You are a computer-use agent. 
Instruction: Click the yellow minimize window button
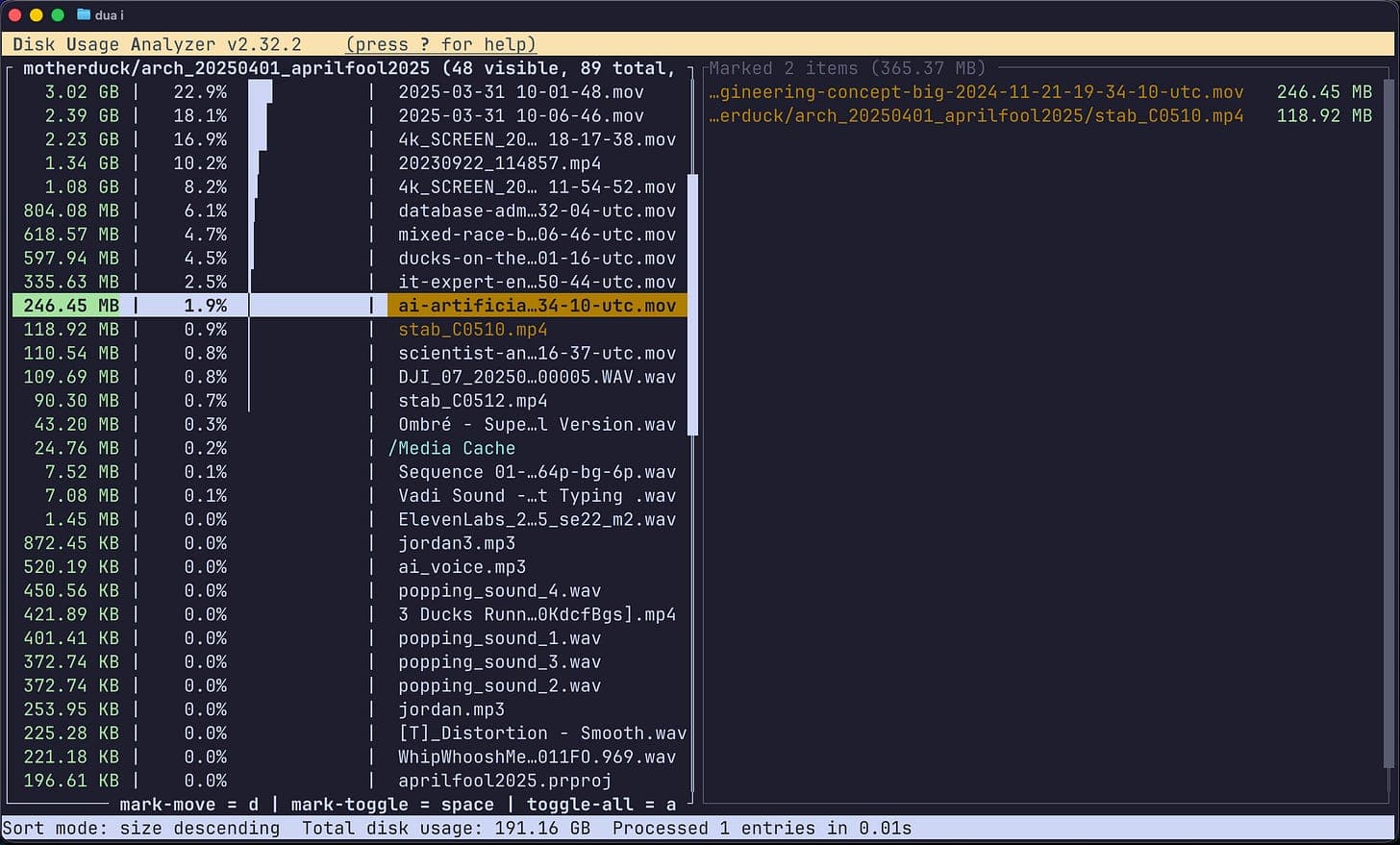point(37,14)
